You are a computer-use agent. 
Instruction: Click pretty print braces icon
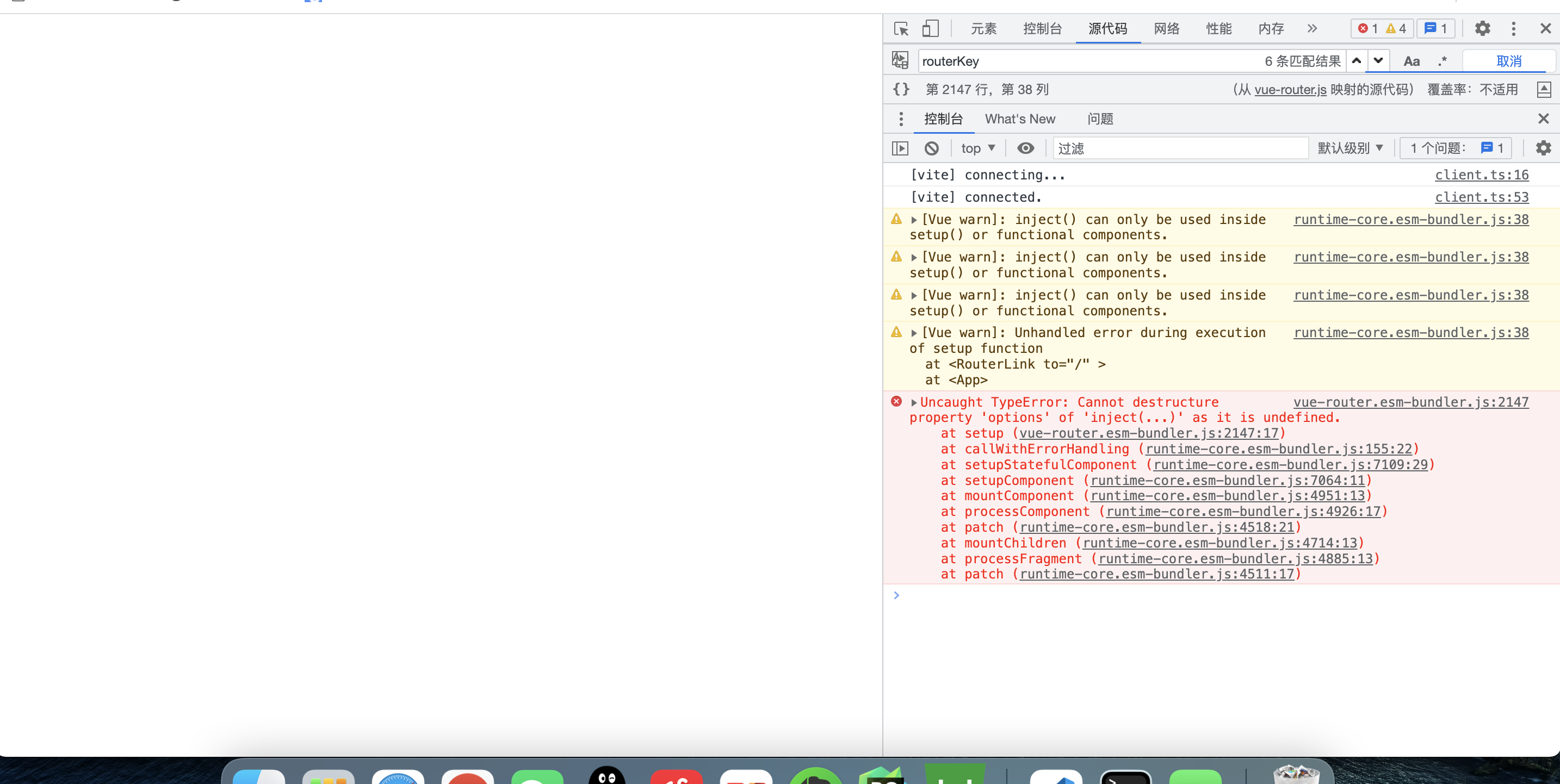pos(901,90)
